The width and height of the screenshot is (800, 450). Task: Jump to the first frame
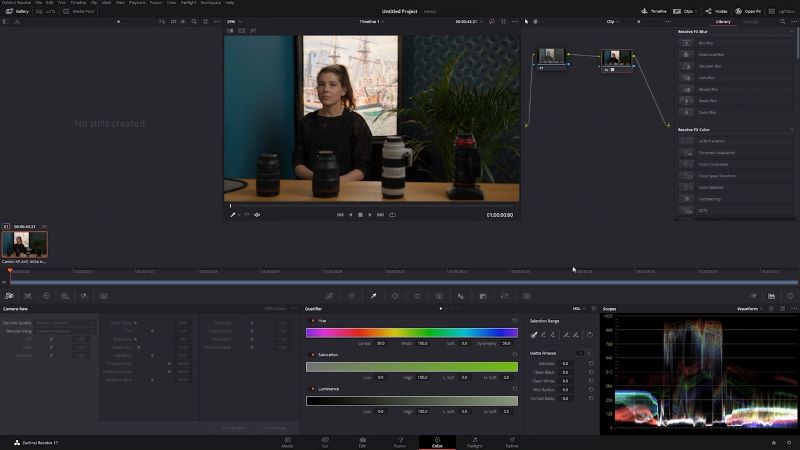pyautogui.click(x=340, y=215)
